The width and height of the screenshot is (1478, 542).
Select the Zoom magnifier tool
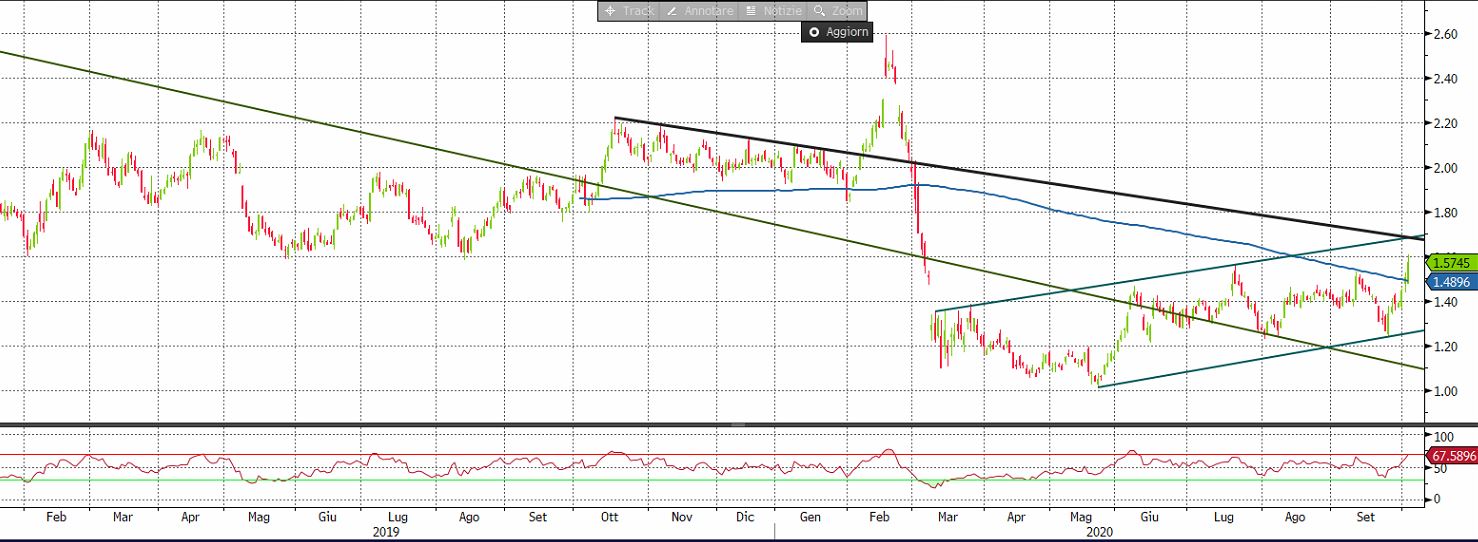[837, 11]
